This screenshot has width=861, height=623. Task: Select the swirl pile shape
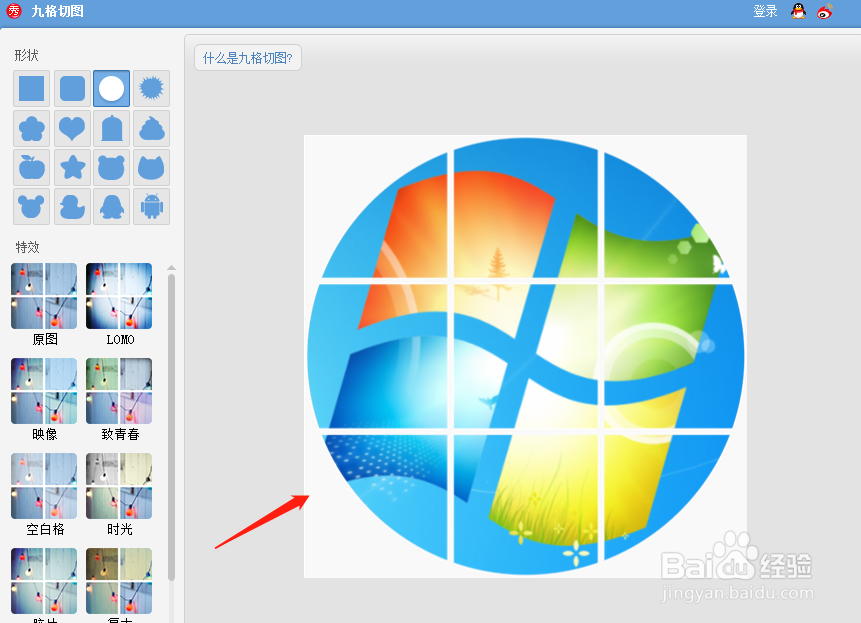click(152, 128)
